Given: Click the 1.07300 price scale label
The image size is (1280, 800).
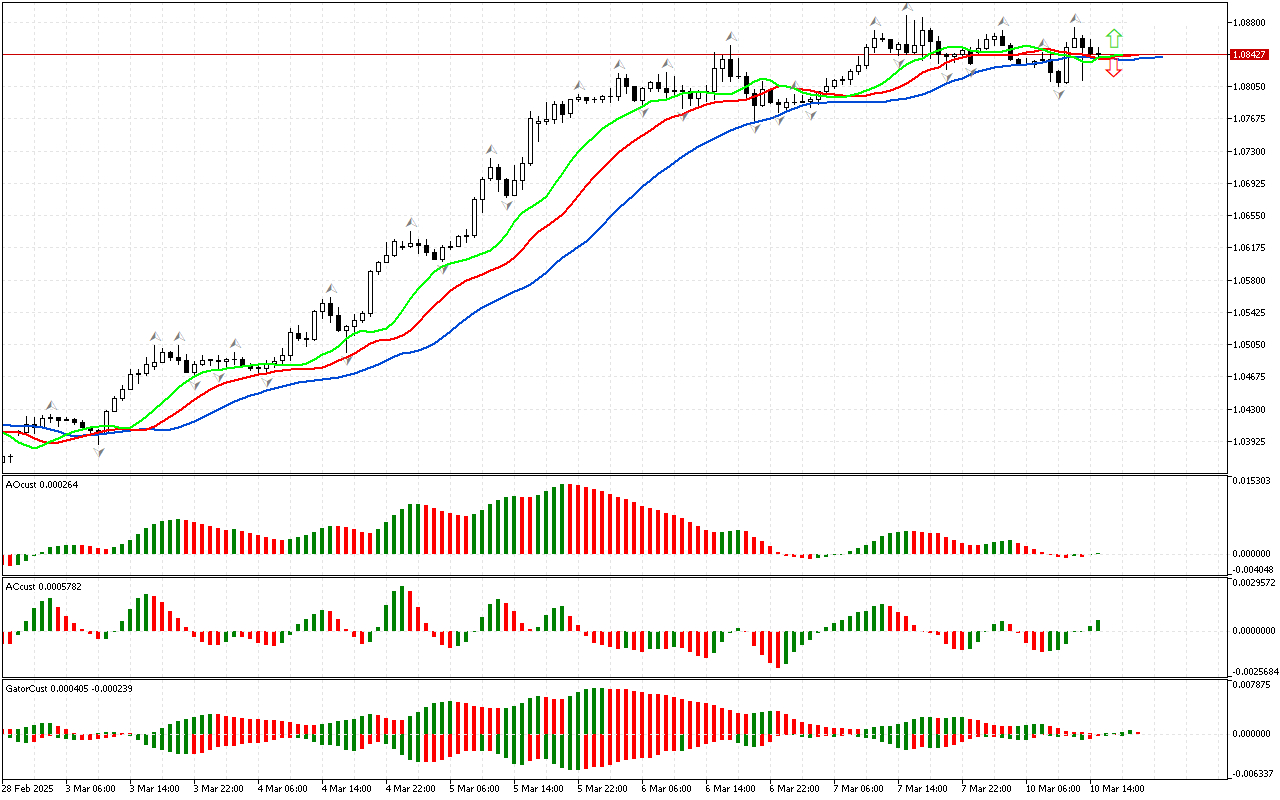Looking at the screenshot, I should (1250, 151).
